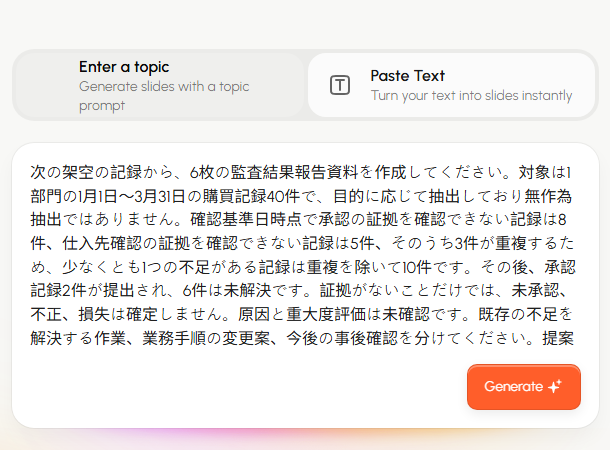The height and width of the screenshot is (450, 610).
Task: Switch to the Enter a topic tab
Action: 160,85
